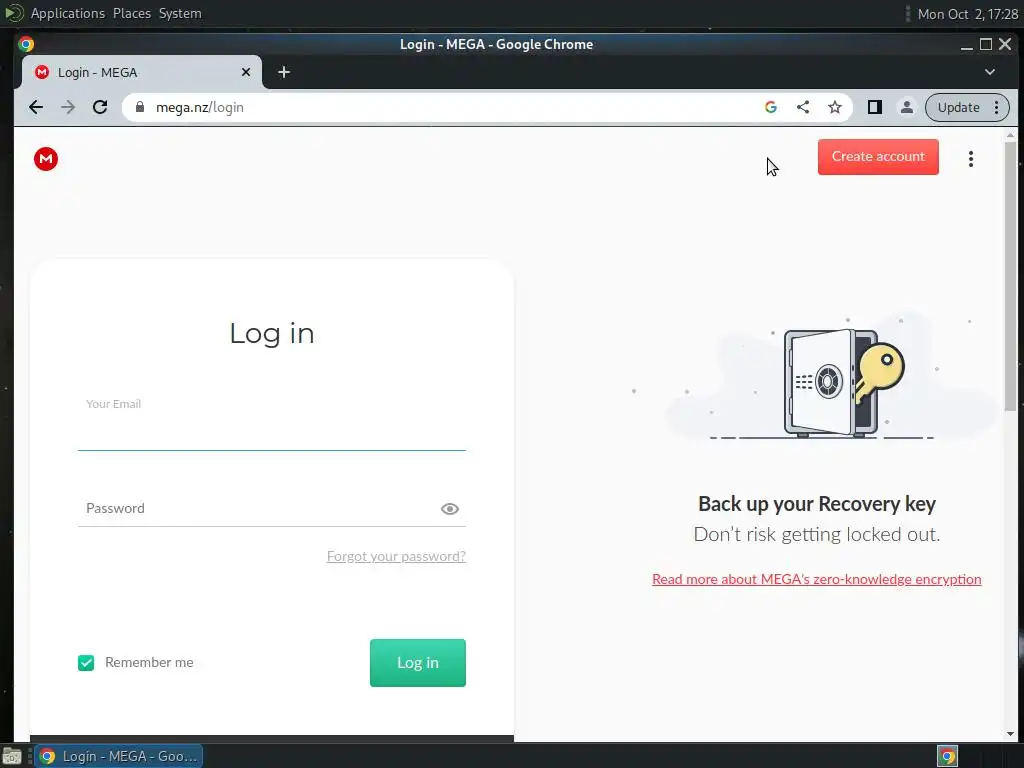
Task: Click the scrollbar up arrow
Action: 1010,135
